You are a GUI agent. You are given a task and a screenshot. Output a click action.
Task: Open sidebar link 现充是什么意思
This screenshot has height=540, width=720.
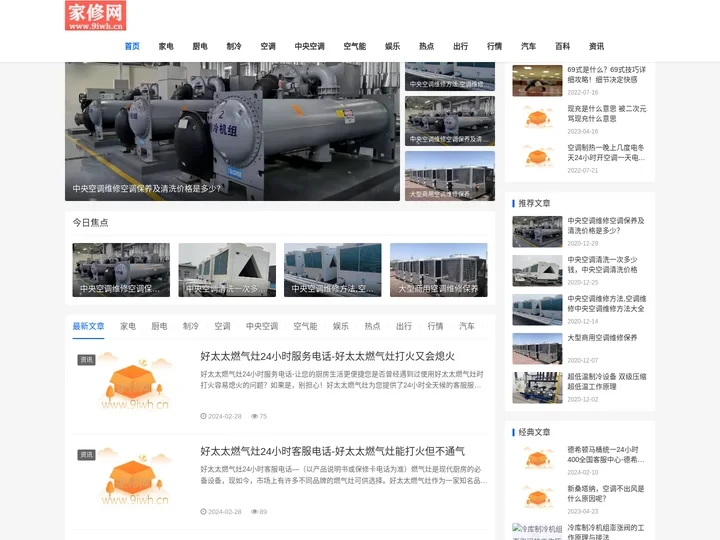pos(607,114)
